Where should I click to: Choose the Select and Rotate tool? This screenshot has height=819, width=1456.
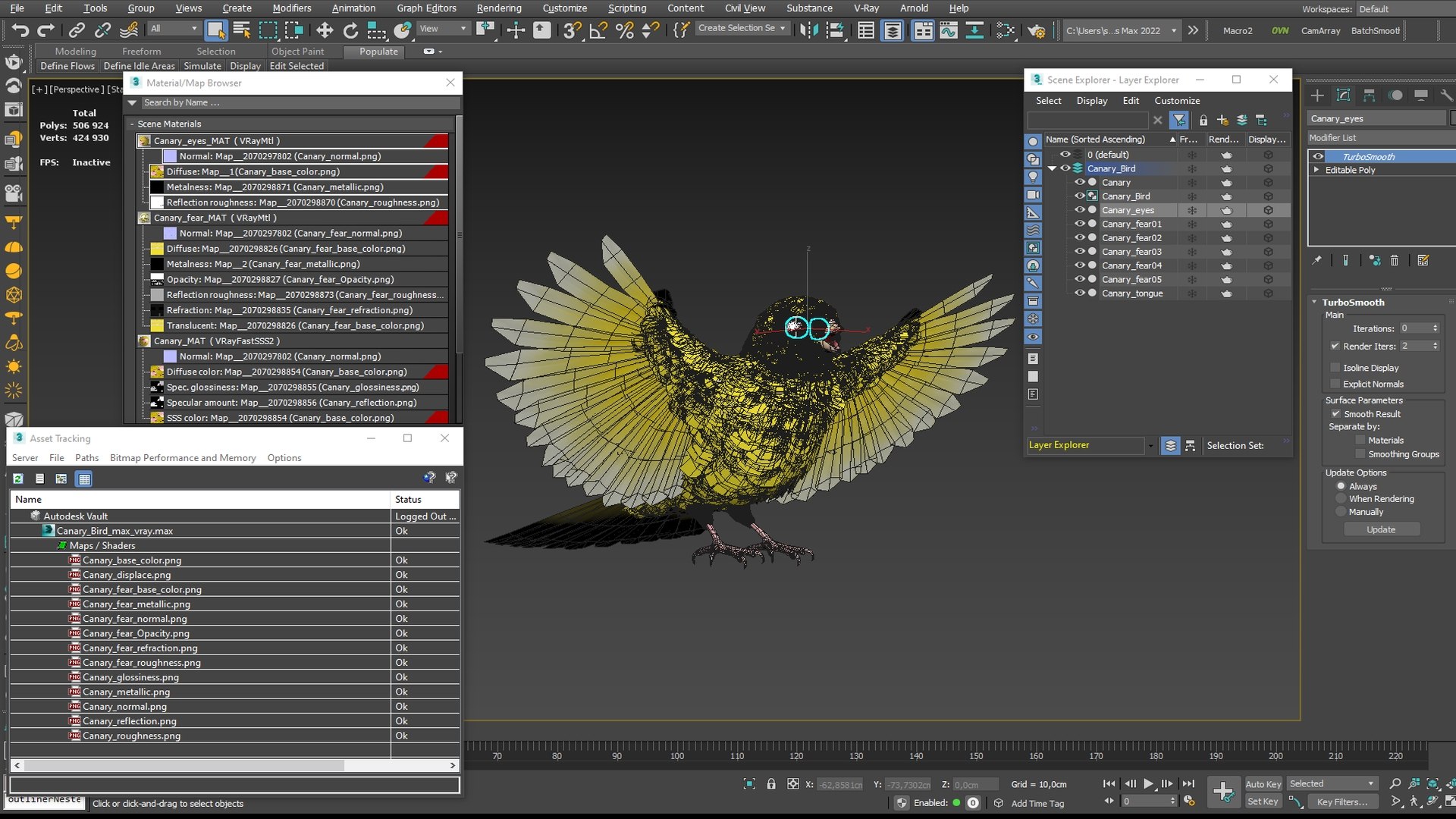(x=350, y=30)
